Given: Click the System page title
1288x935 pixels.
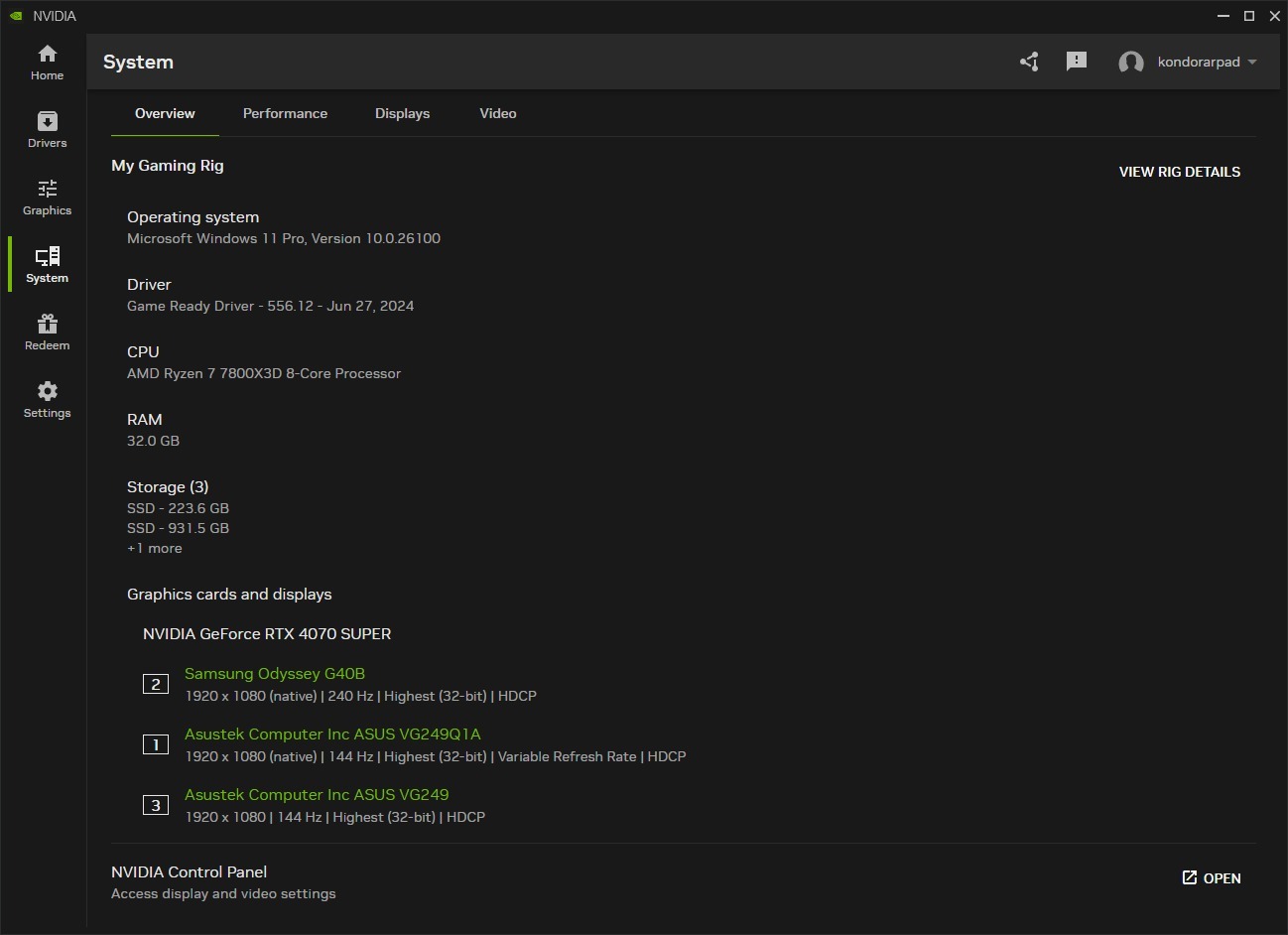Looking at the screenshot, I should click(138, 62).
